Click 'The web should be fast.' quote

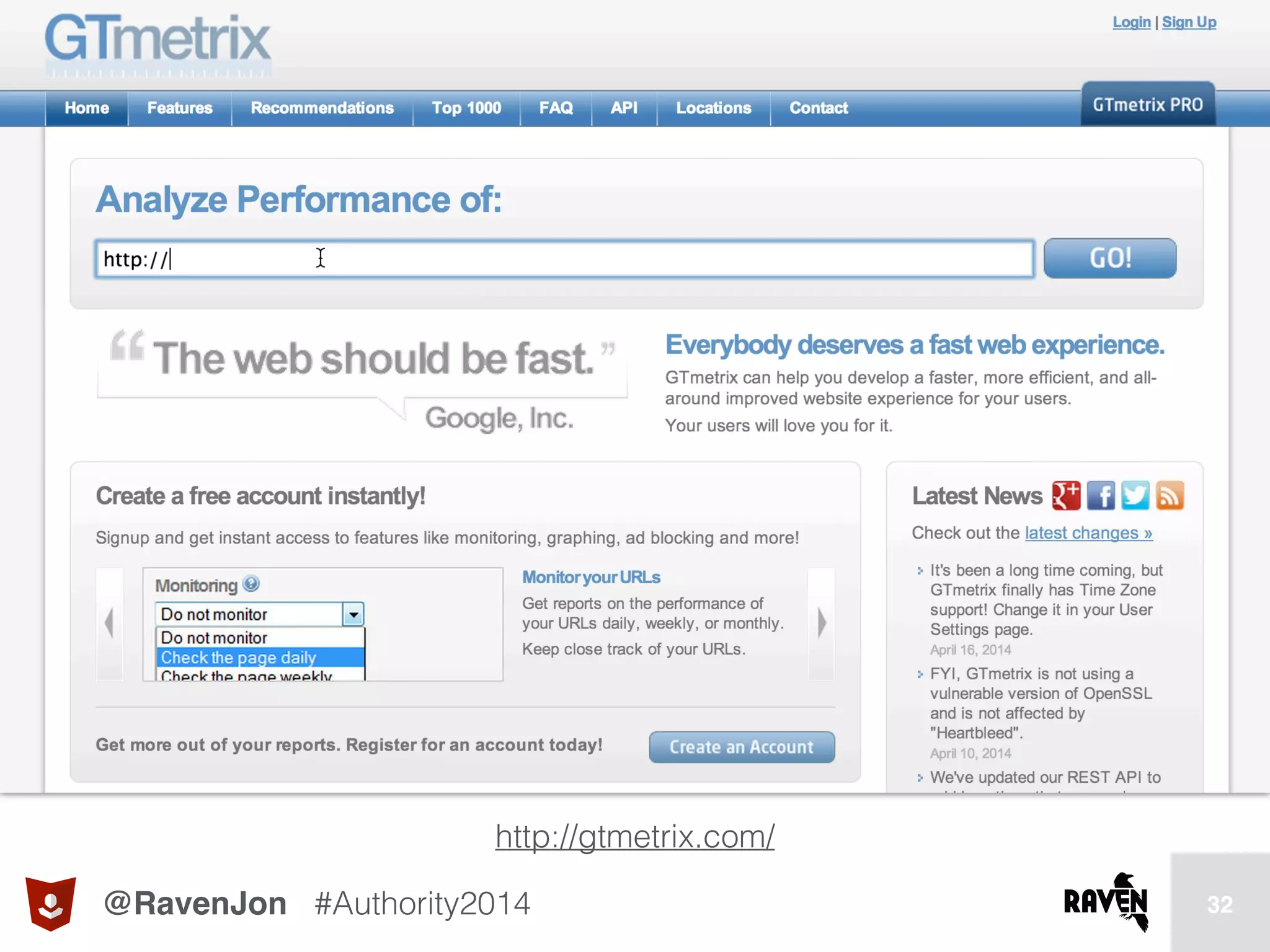pyautogui.click(x=373, y=358)
